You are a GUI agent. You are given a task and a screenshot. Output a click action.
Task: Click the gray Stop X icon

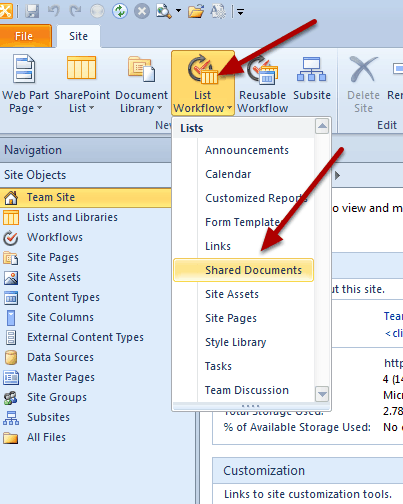(142, 11)
